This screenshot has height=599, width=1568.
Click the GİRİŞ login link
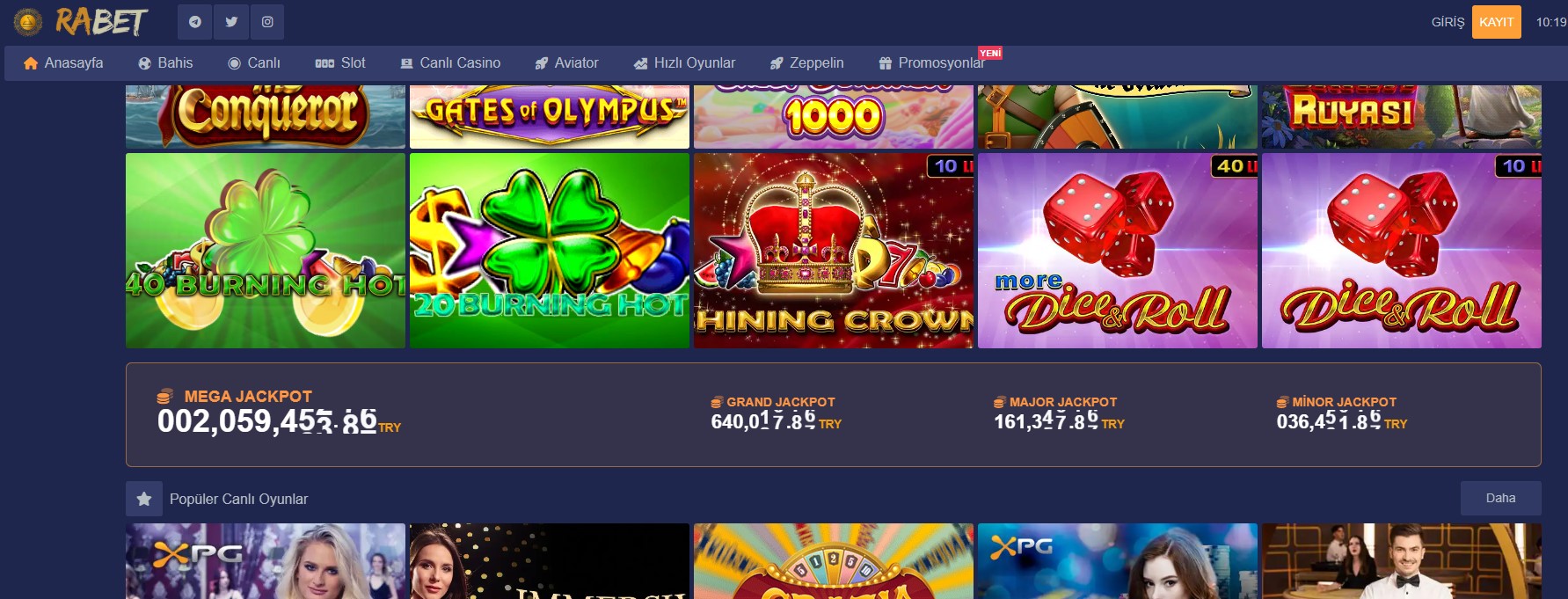(x=1448, y=22)
